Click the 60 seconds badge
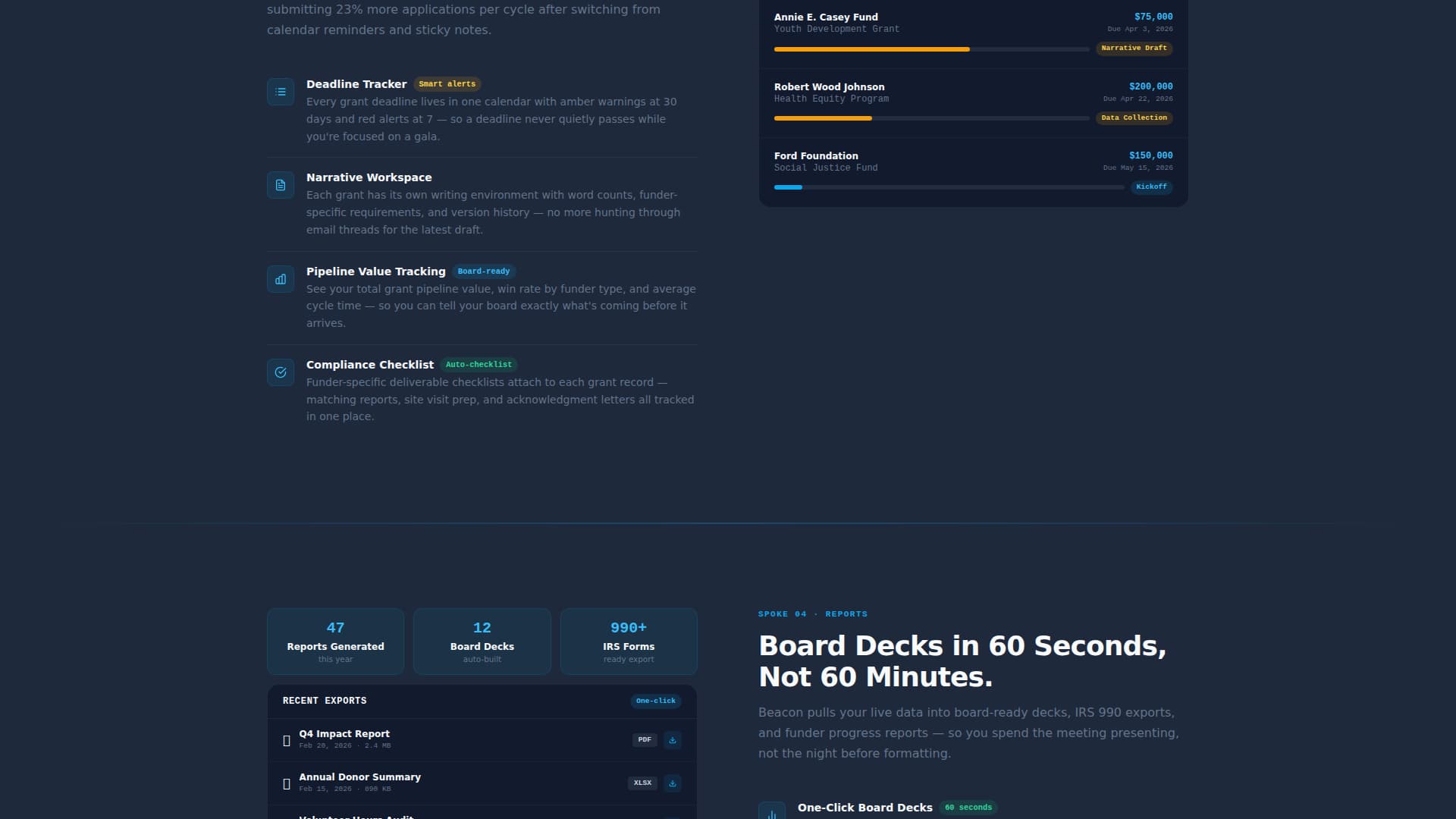 [968, 808]
